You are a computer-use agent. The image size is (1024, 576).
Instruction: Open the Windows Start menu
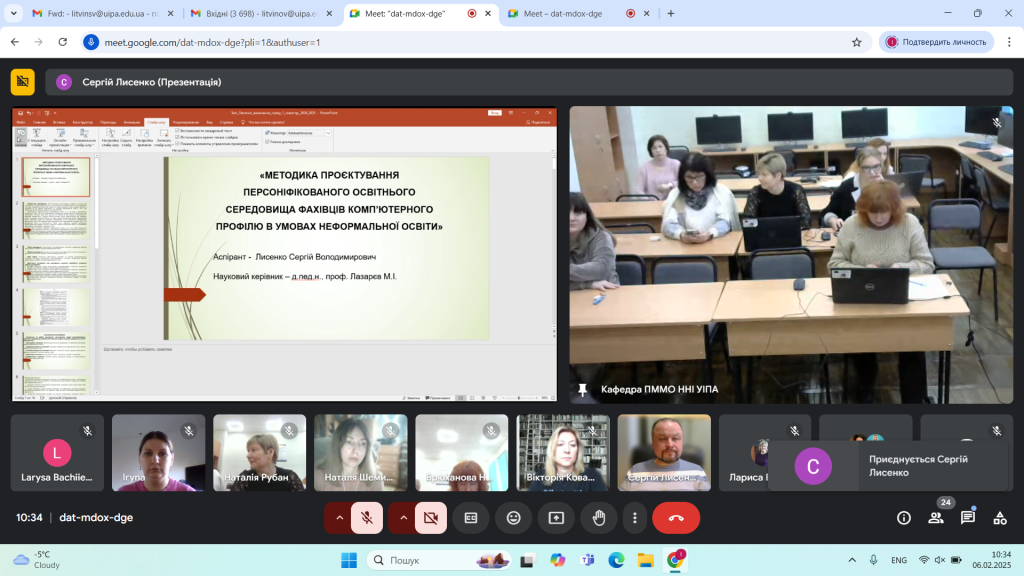click(x=349, y=560)
